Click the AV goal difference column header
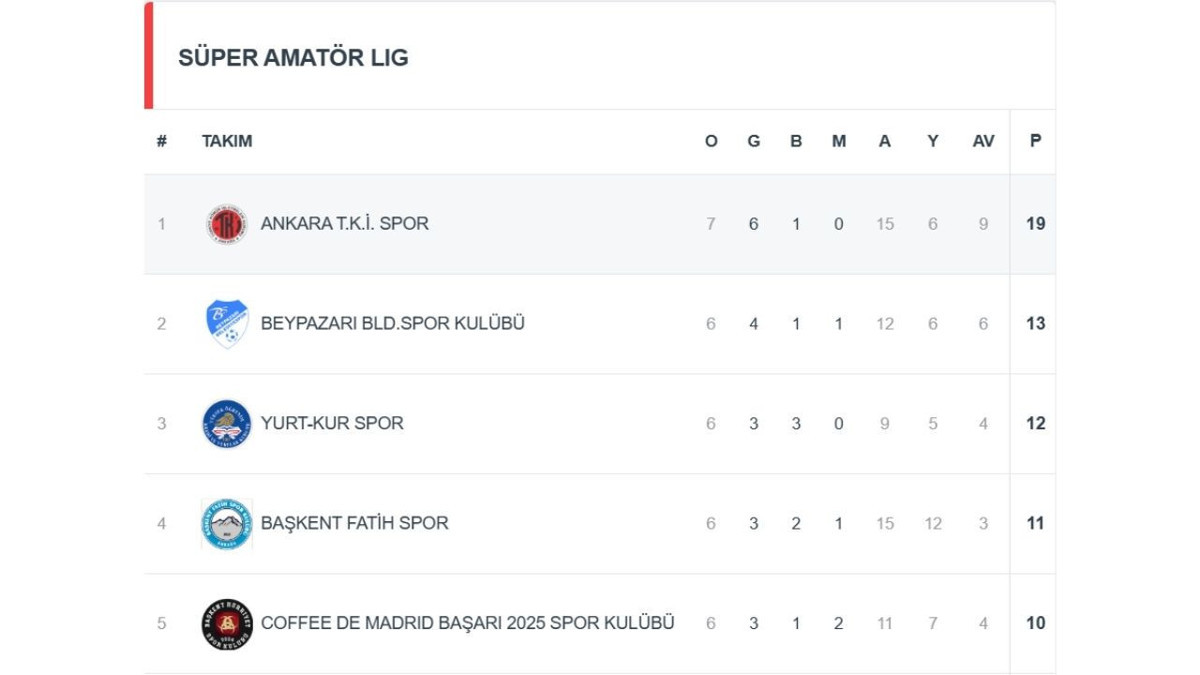 983,142
